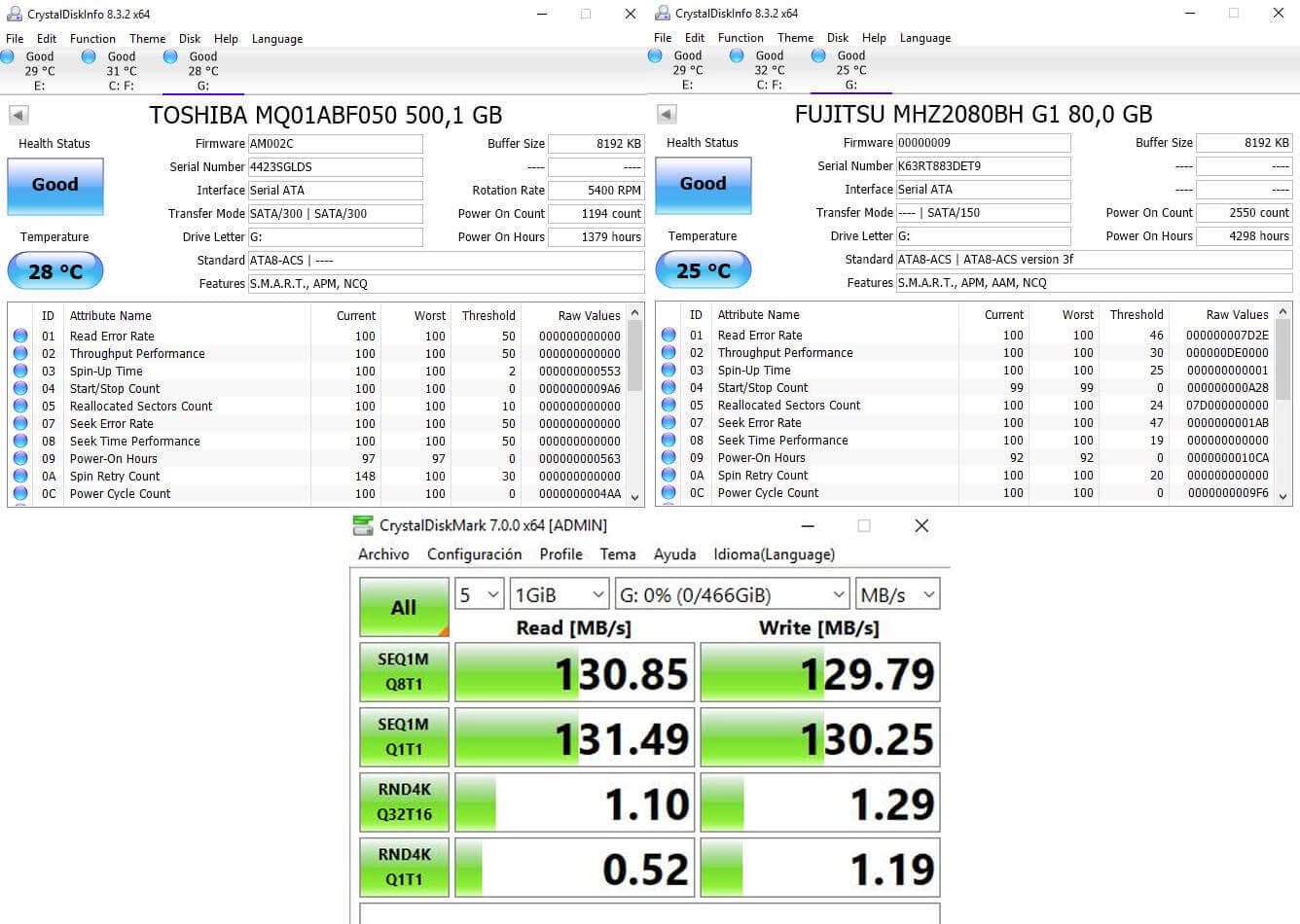Image resolution: width=1300 pixels, height=924 pixels.
Task: Click previous disk arrow in TOSHIBA window
Action: (x=18, y=115)
